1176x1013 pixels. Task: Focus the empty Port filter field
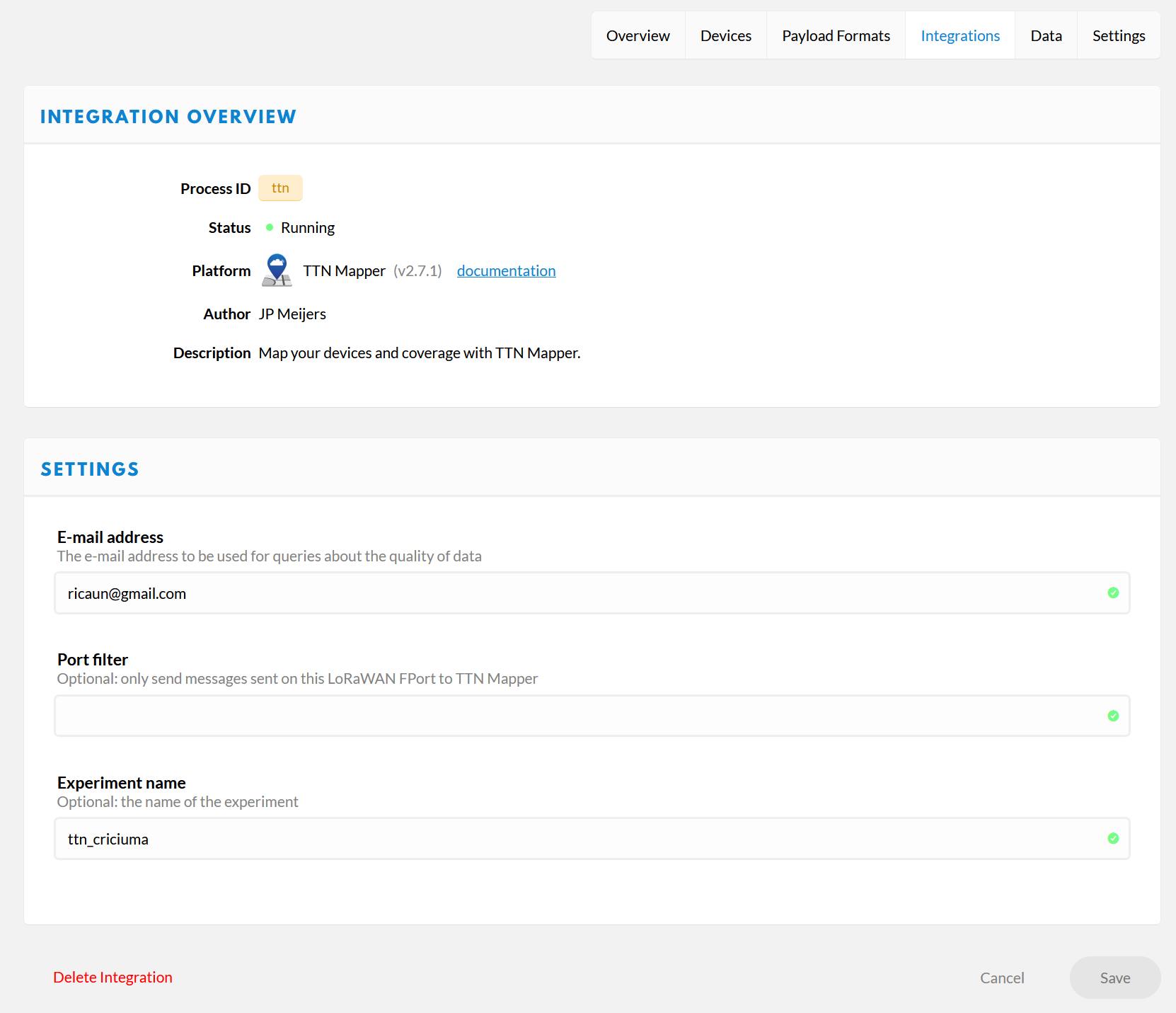coord(592,716)
